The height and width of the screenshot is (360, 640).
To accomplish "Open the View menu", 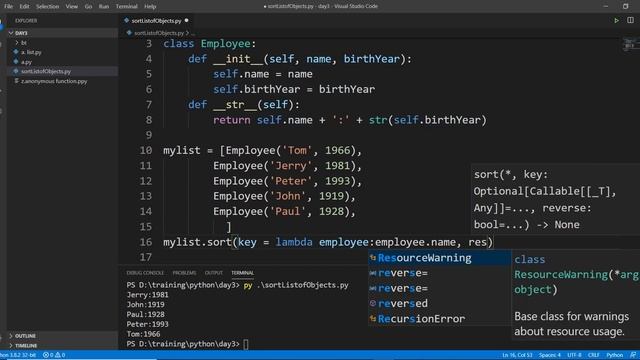I will coord(71,7).
